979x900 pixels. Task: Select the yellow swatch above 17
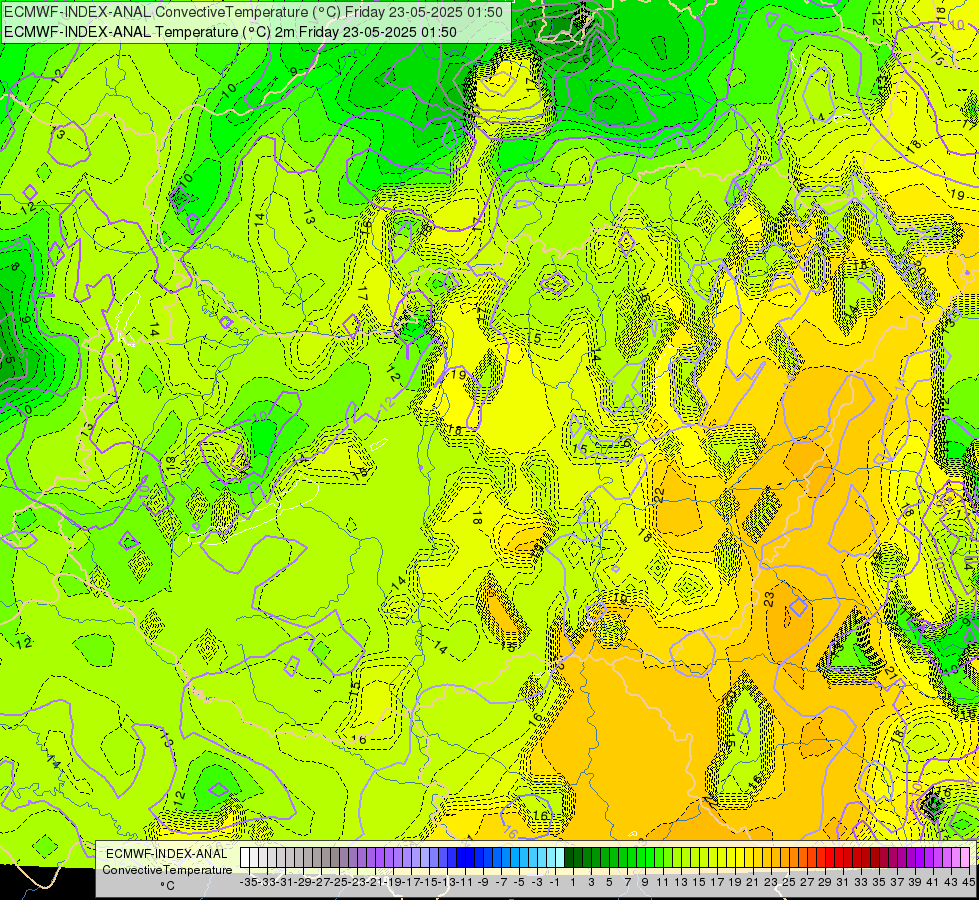(x=713, y=858)
